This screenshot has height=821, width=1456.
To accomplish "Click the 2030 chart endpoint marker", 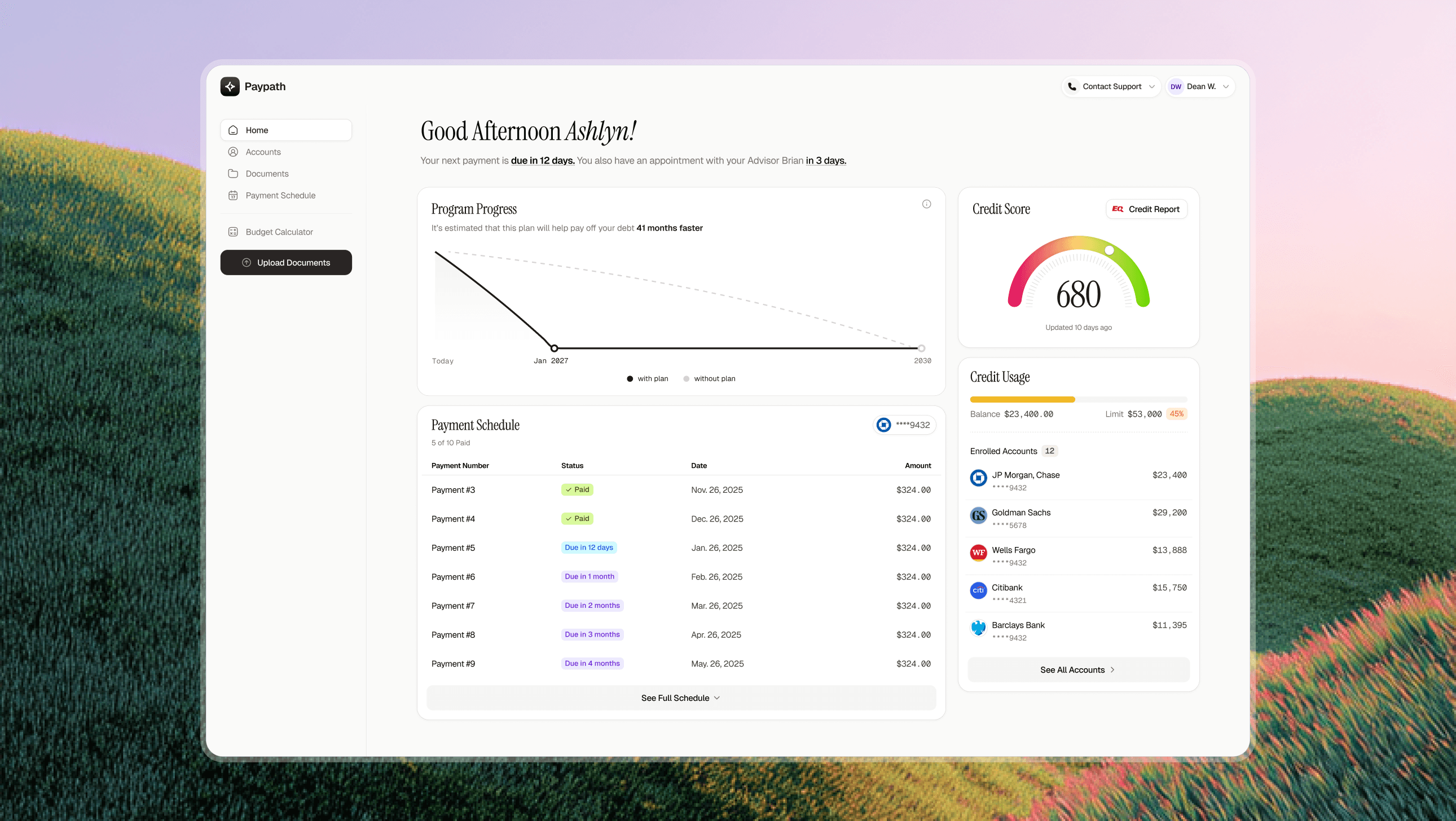I will (921, 348).
